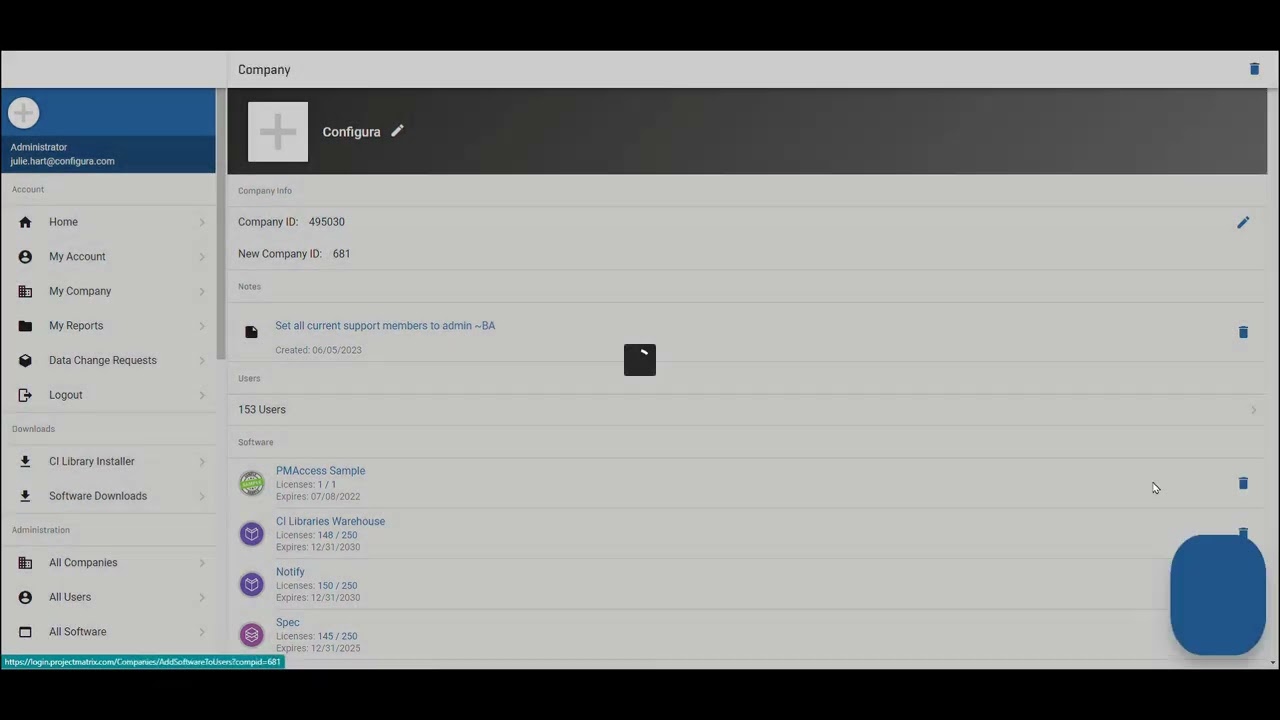This screenshot has width=1280, height=720.
Task: Open Spec software link
Action: pyautogui.click(x=287, y=622)
